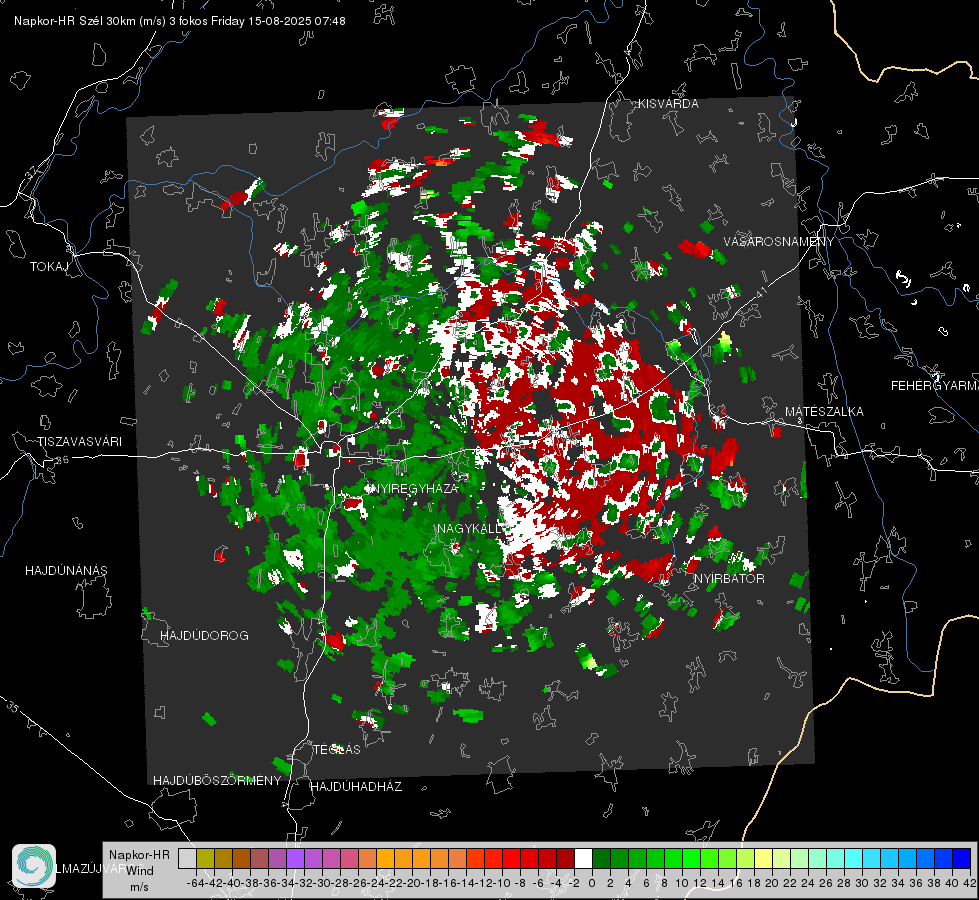Pick the deep blue swatch between 40 and 42
Image resolution: width=979 pixels, height=900 pixels.
point(961,858)
